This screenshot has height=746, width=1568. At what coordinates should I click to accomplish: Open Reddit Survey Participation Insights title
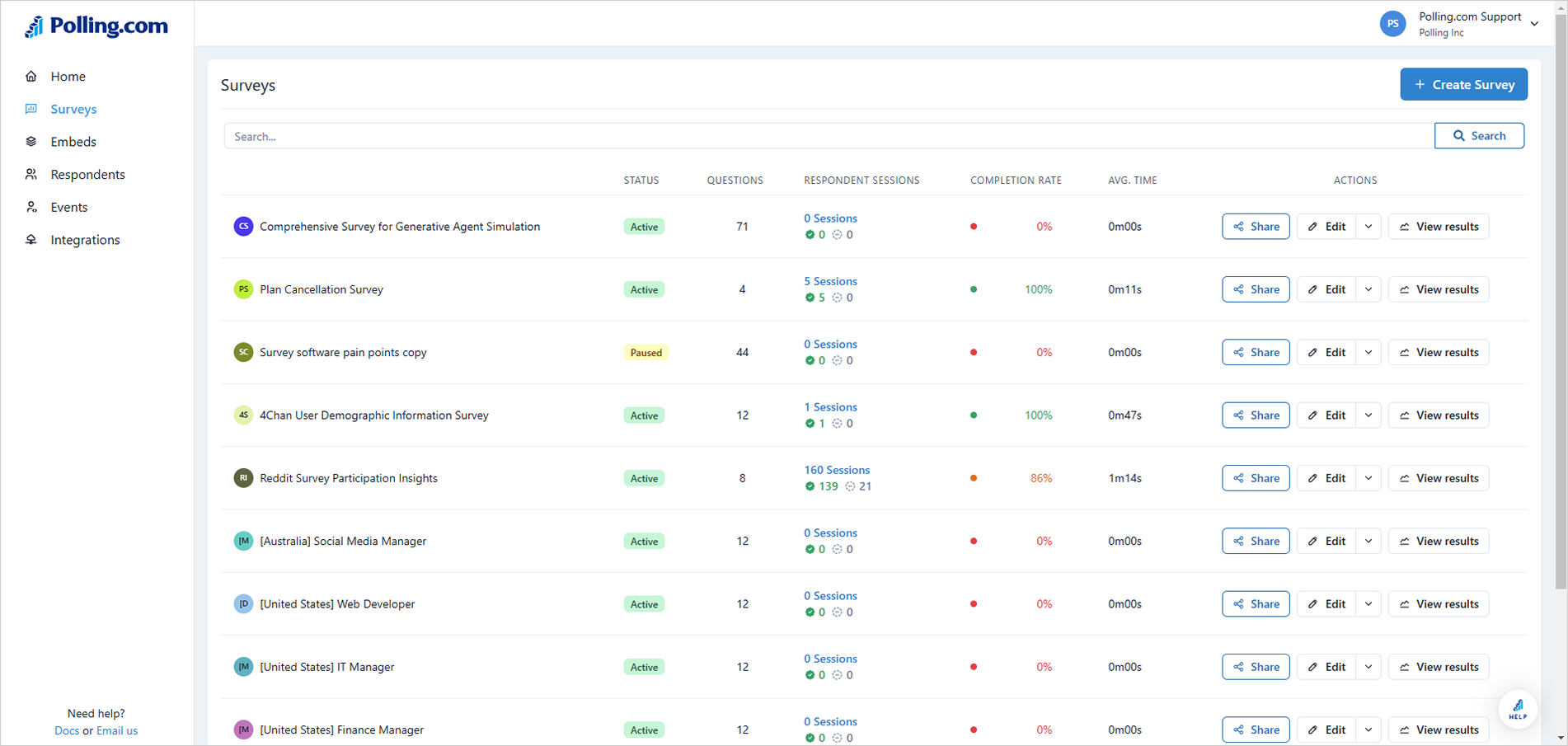(x=349, y=478)
